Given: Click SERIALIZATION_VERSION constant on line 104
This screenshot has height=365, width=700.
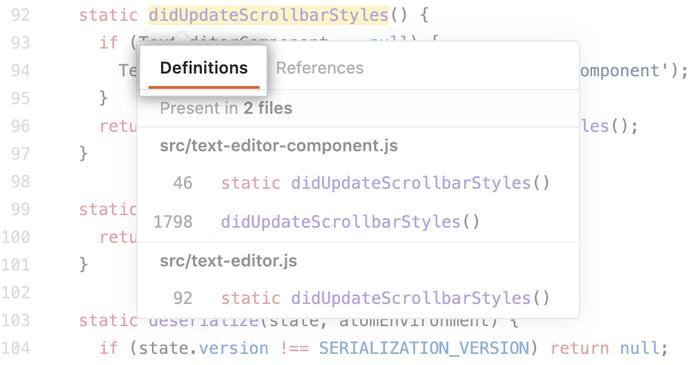Looking at the screenshot, I should 424,348.
